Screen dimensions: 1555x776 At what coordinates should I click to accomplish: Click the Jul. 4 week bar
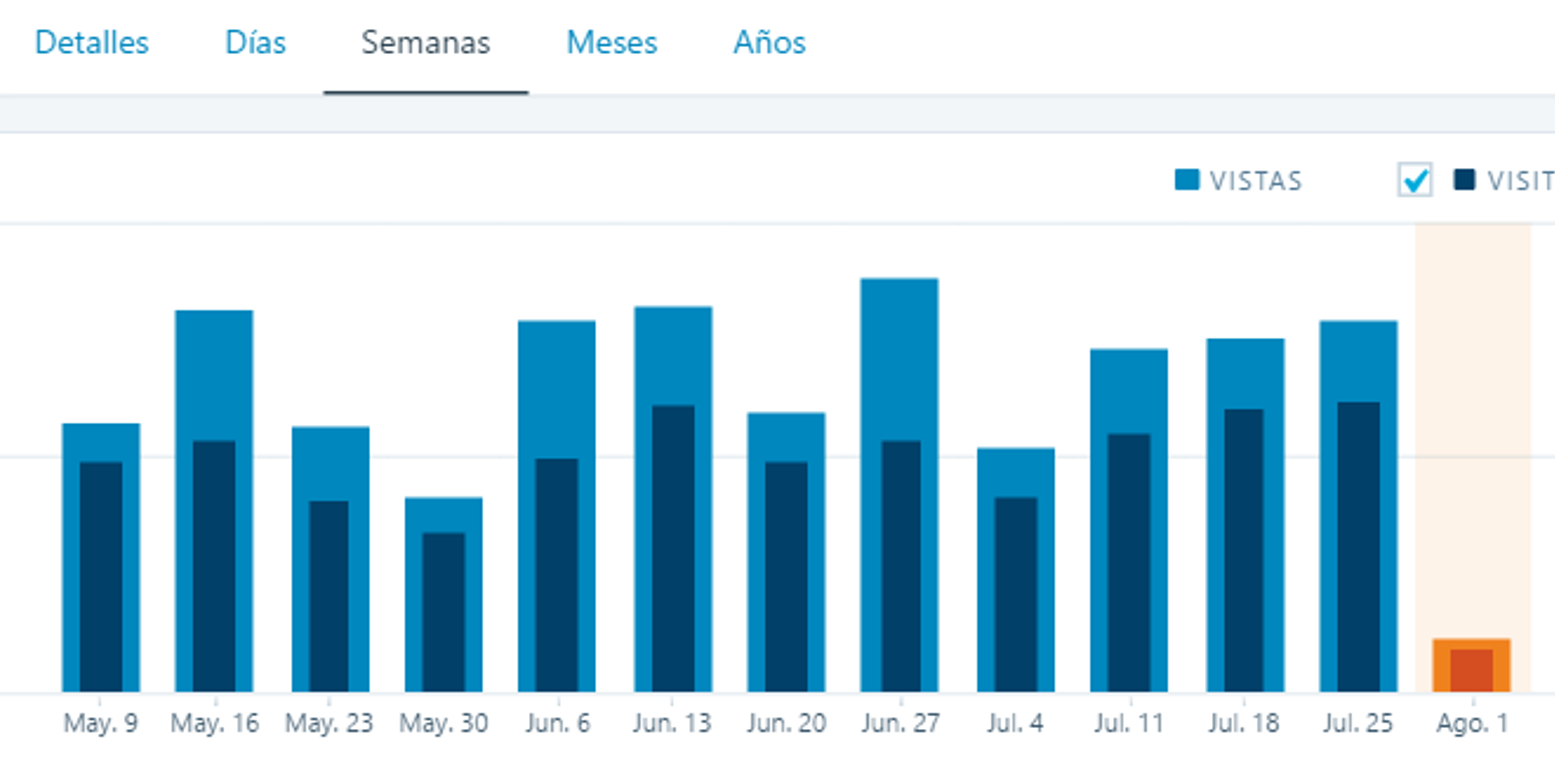(1015, 570)
